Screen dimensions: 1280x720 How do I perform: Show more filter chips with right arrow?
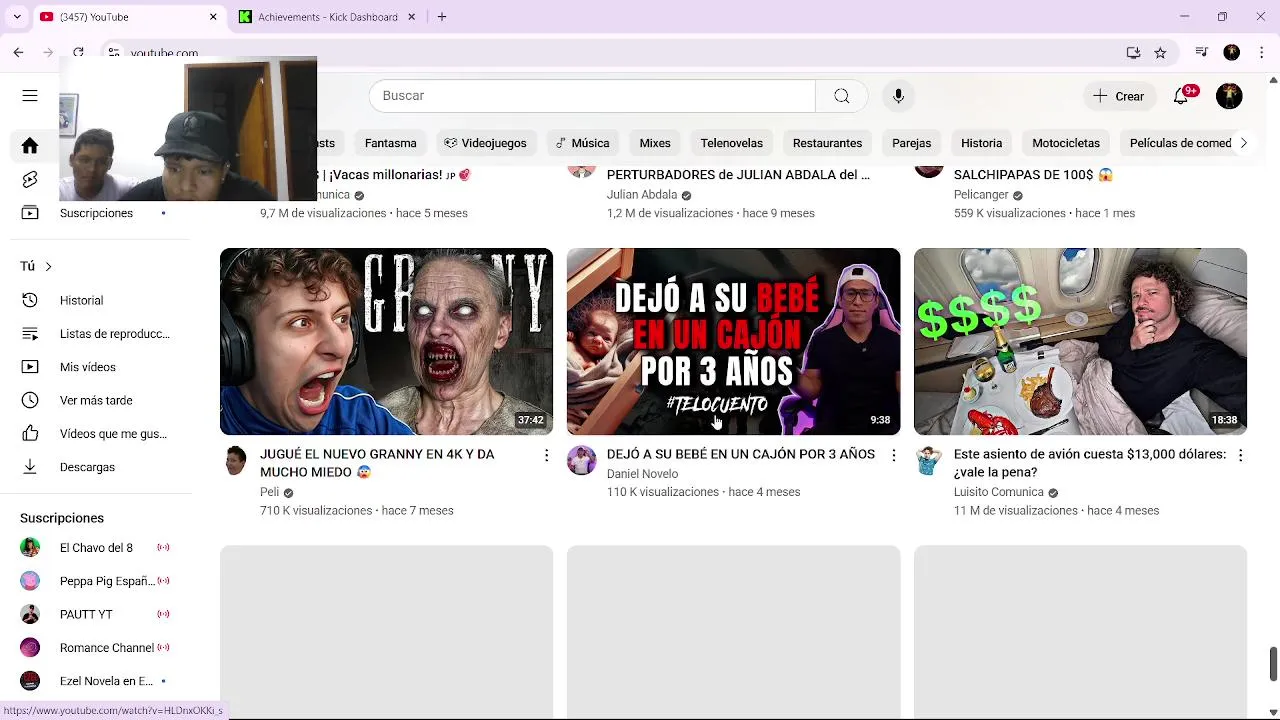click(x=1243, y=143)
